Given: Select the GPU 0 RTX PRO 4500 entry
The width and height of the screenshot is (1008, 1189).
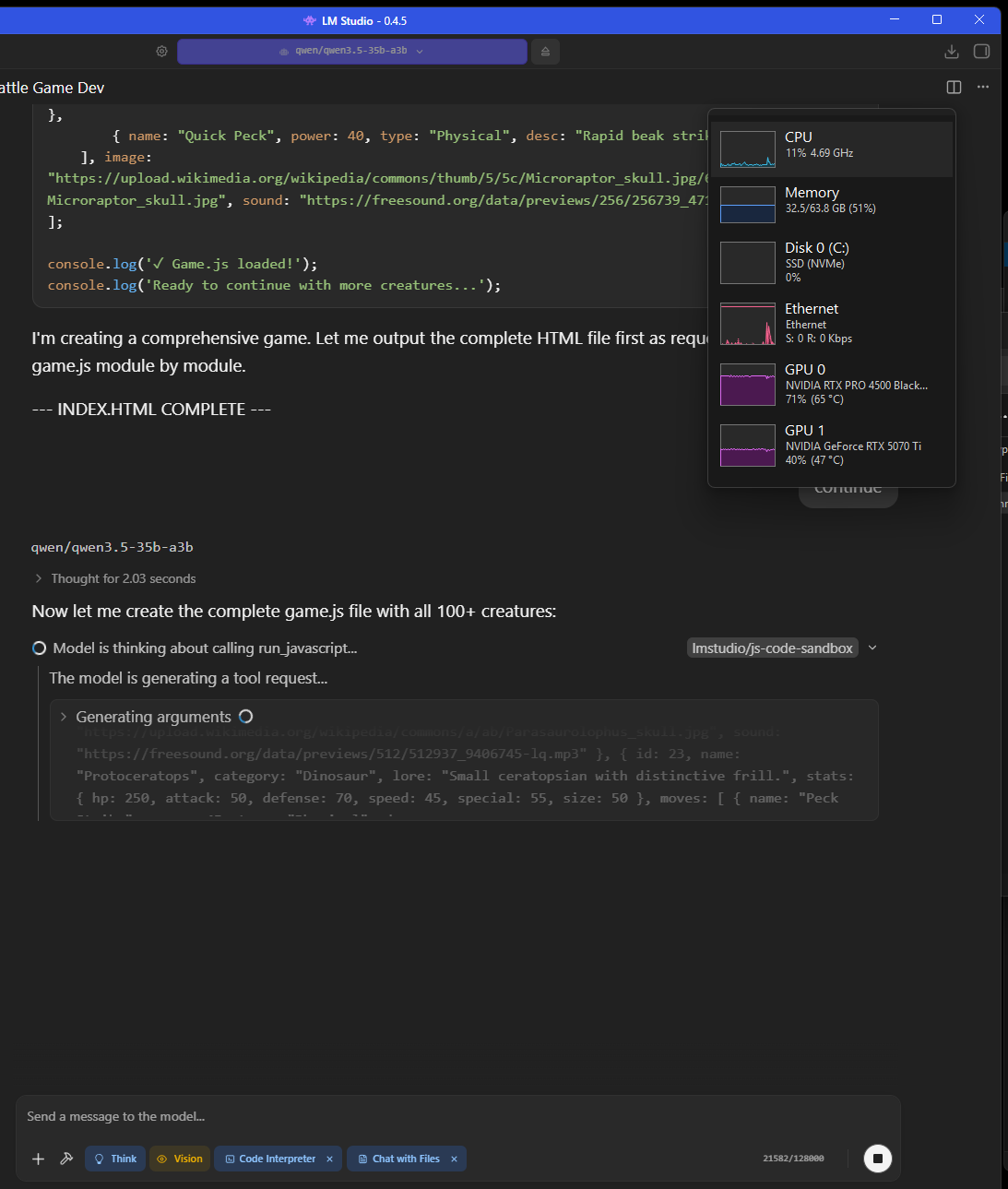Looking at the screenshot, I should pyautogui.click(x=832, y=384).
